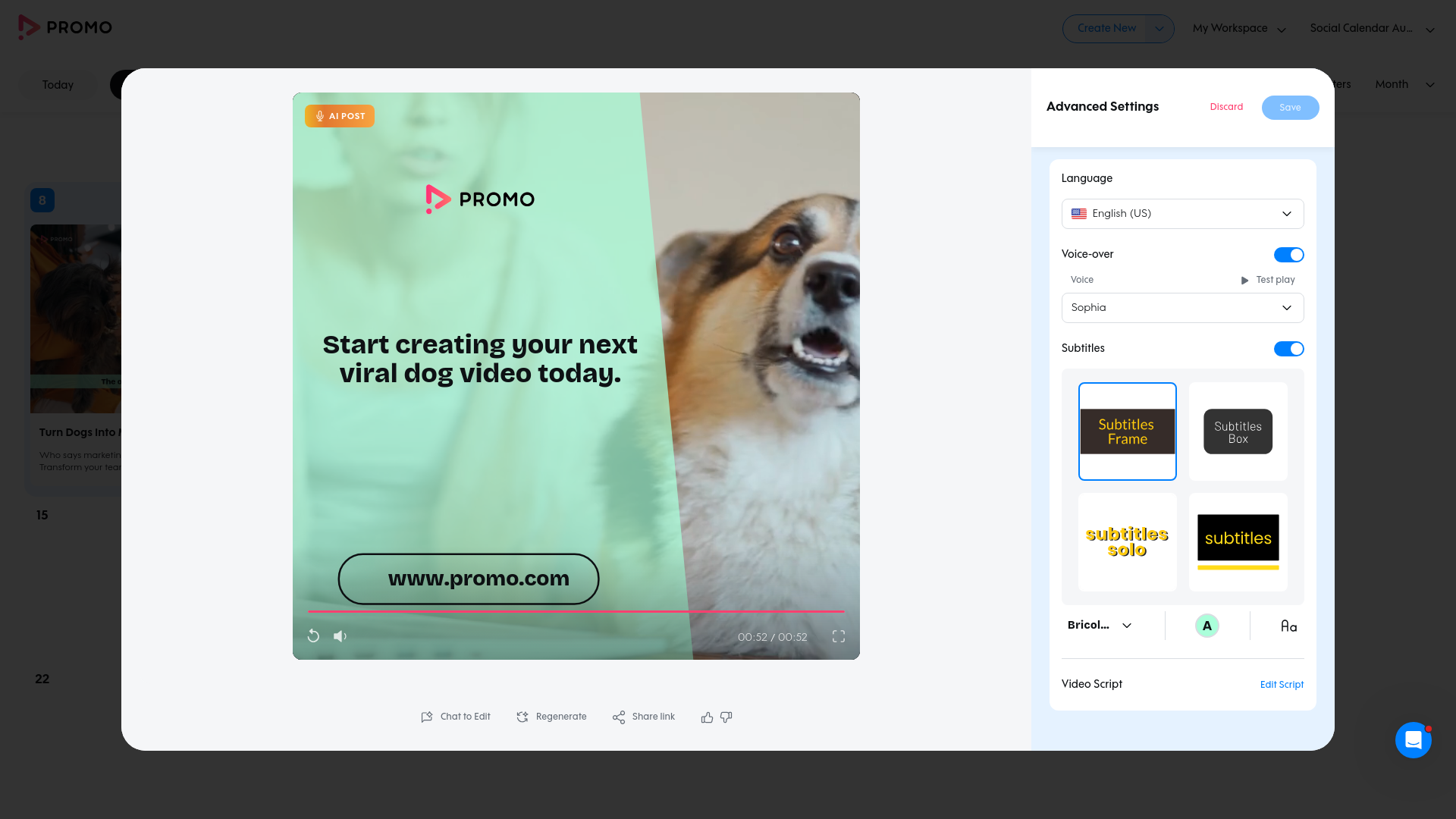The height and width of the screenshot is (819, 1456).
Task: Open the Month view dropdown
Action: (x=1404, y=84)
